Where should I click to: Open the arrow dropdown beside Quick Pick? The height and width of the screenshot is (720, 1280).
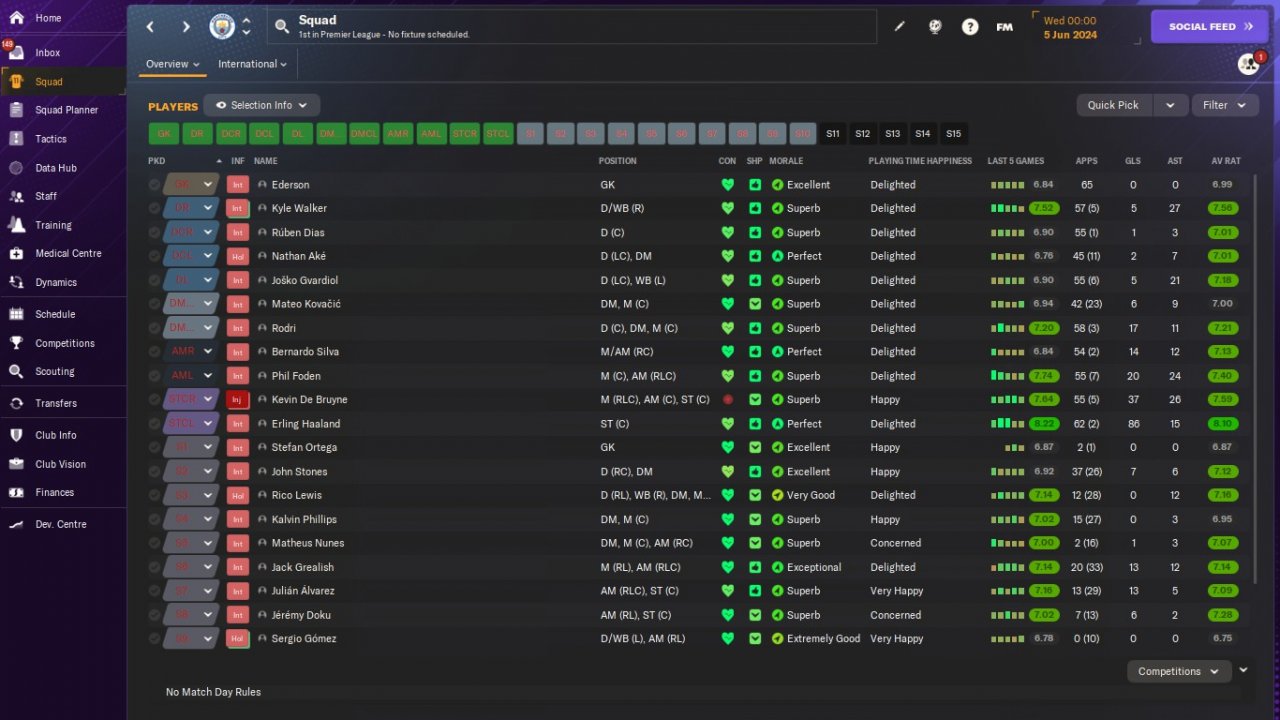(x=1170, y=105)
